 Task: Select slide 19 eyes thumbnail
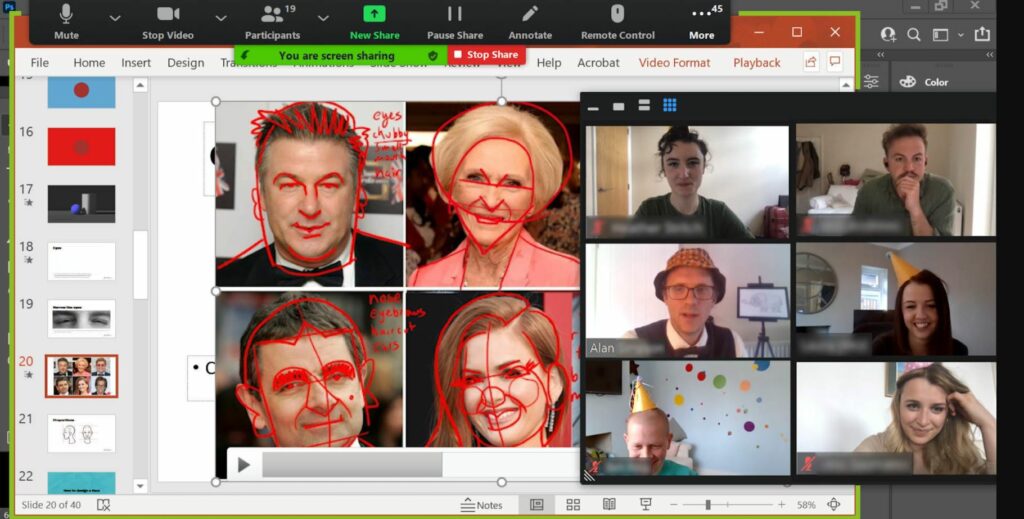pyautogui.click(x=82, y=319)
